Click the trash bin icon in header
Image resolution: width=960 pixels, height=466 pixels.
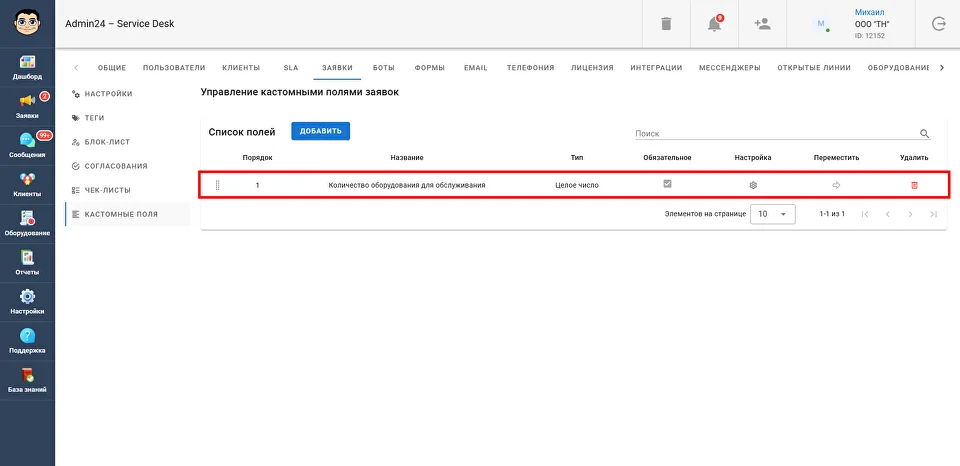click(x=666, y=24)
